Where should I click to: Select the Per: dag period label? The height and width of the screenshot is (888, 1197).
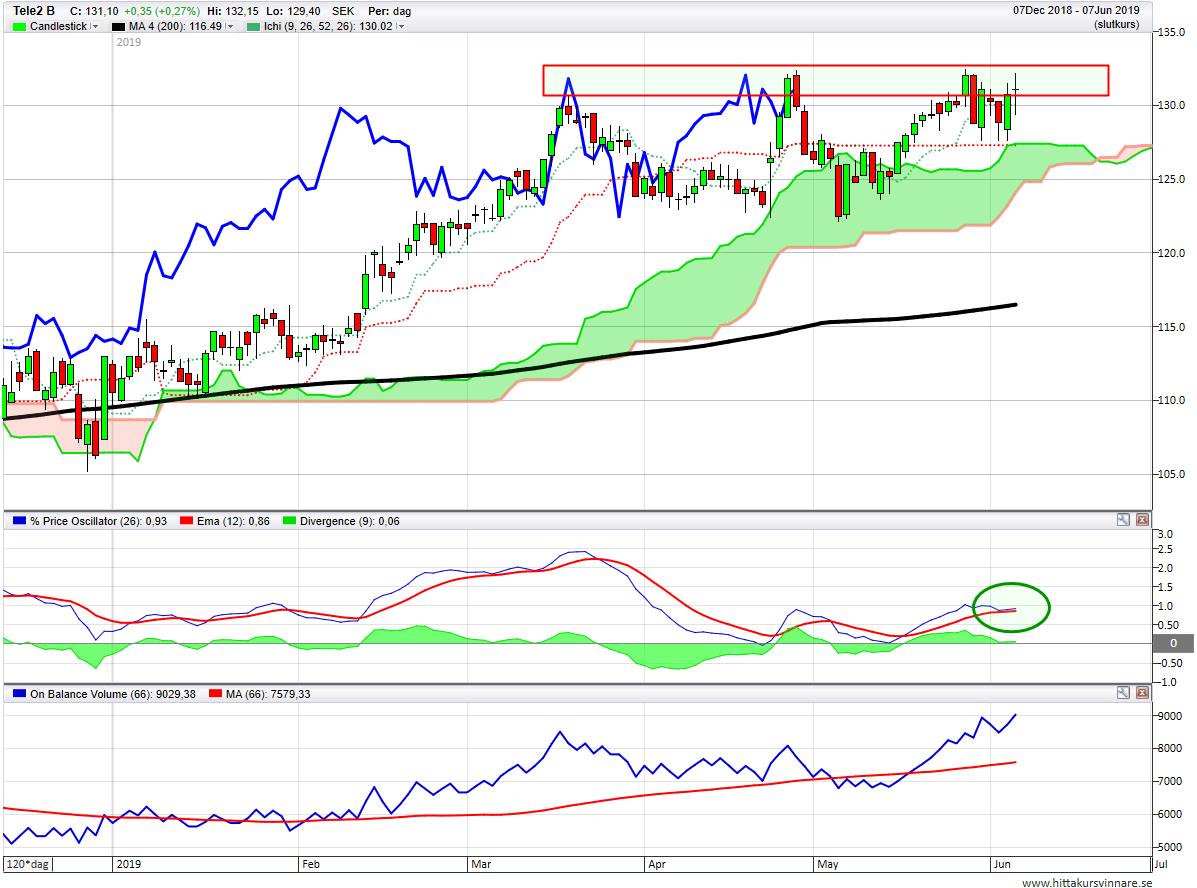pos(389,11)
